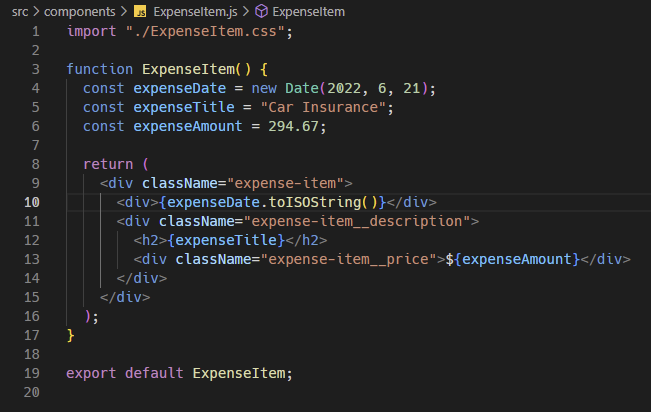Image resolution: width=651 pixels, height=412 pixels.
Task: Place cursor on expenseDate variable declaration
Action: 179,88
